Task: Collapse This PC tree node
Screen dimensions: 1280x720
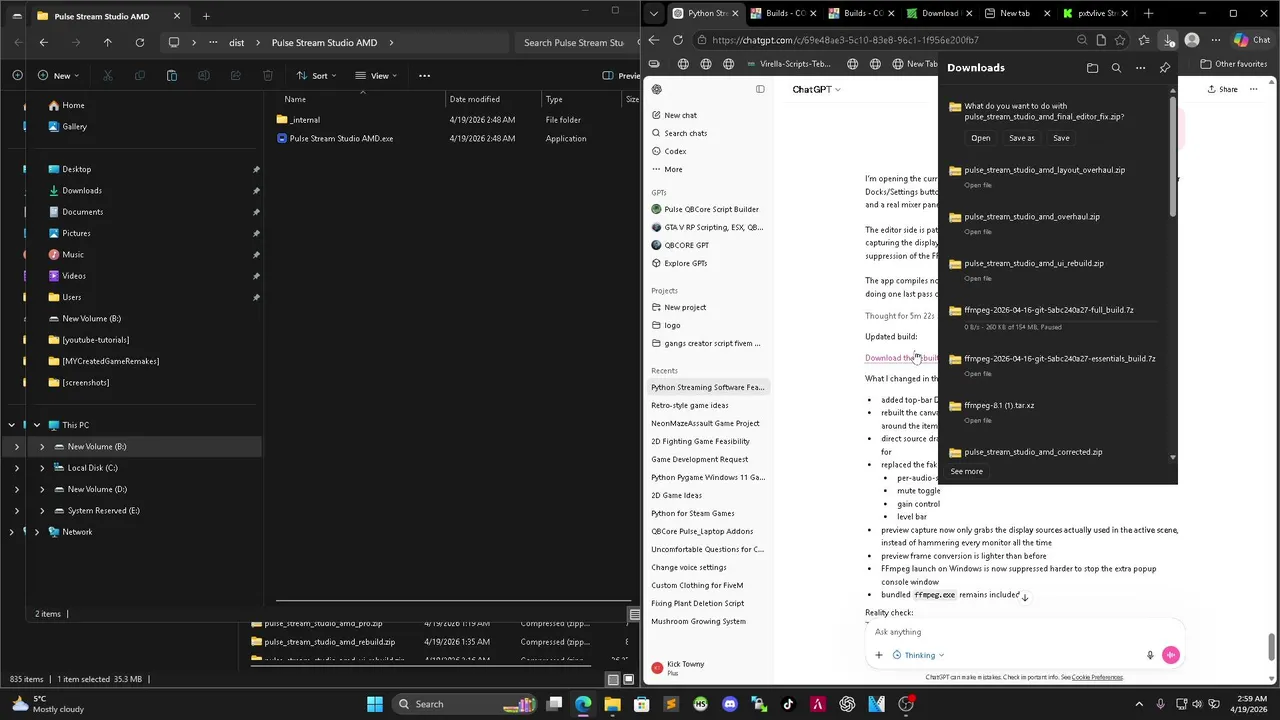Action: [x=37, y=425]
